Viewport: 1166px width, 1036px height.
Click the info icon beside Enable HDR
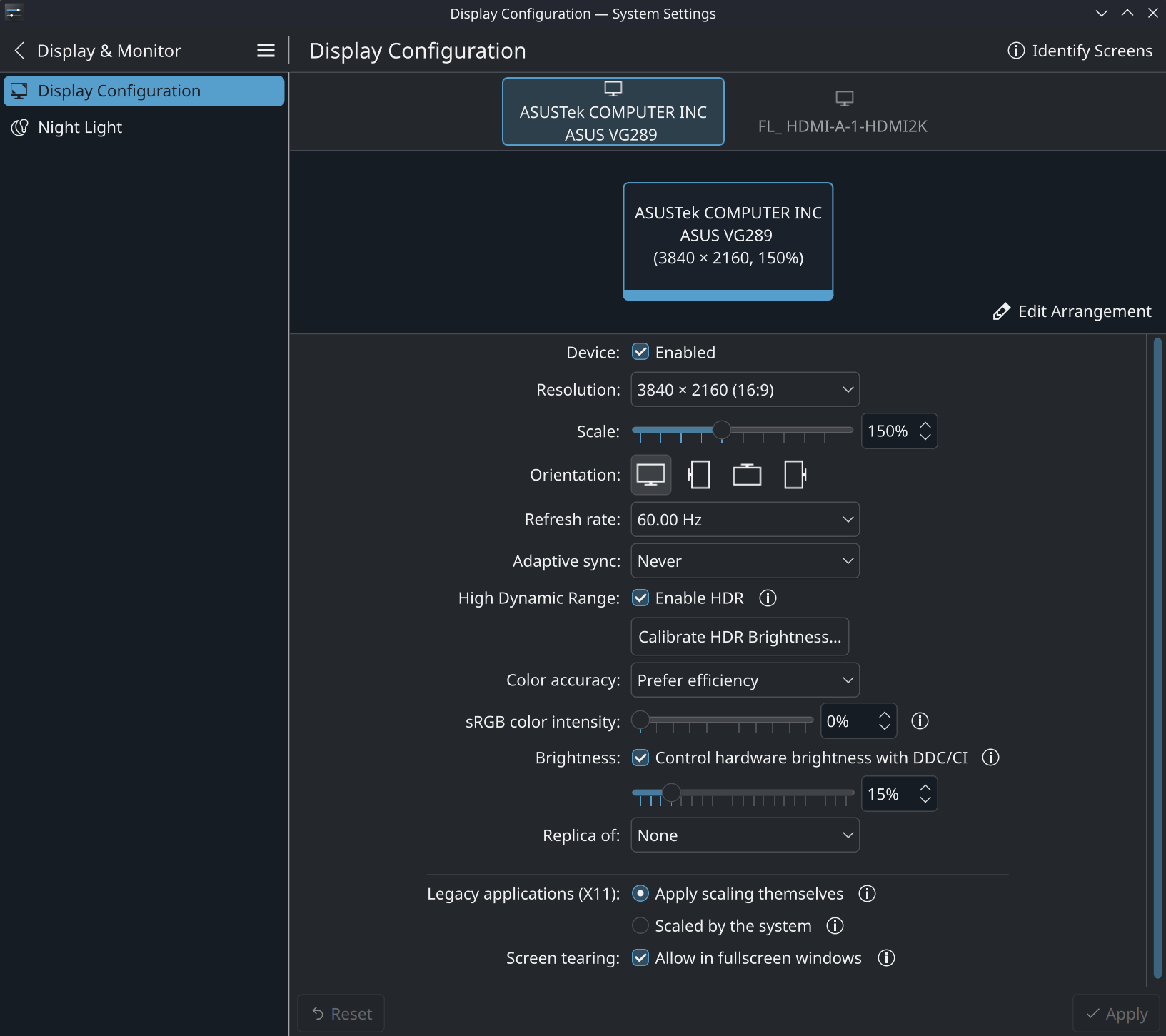click(768, 598)
